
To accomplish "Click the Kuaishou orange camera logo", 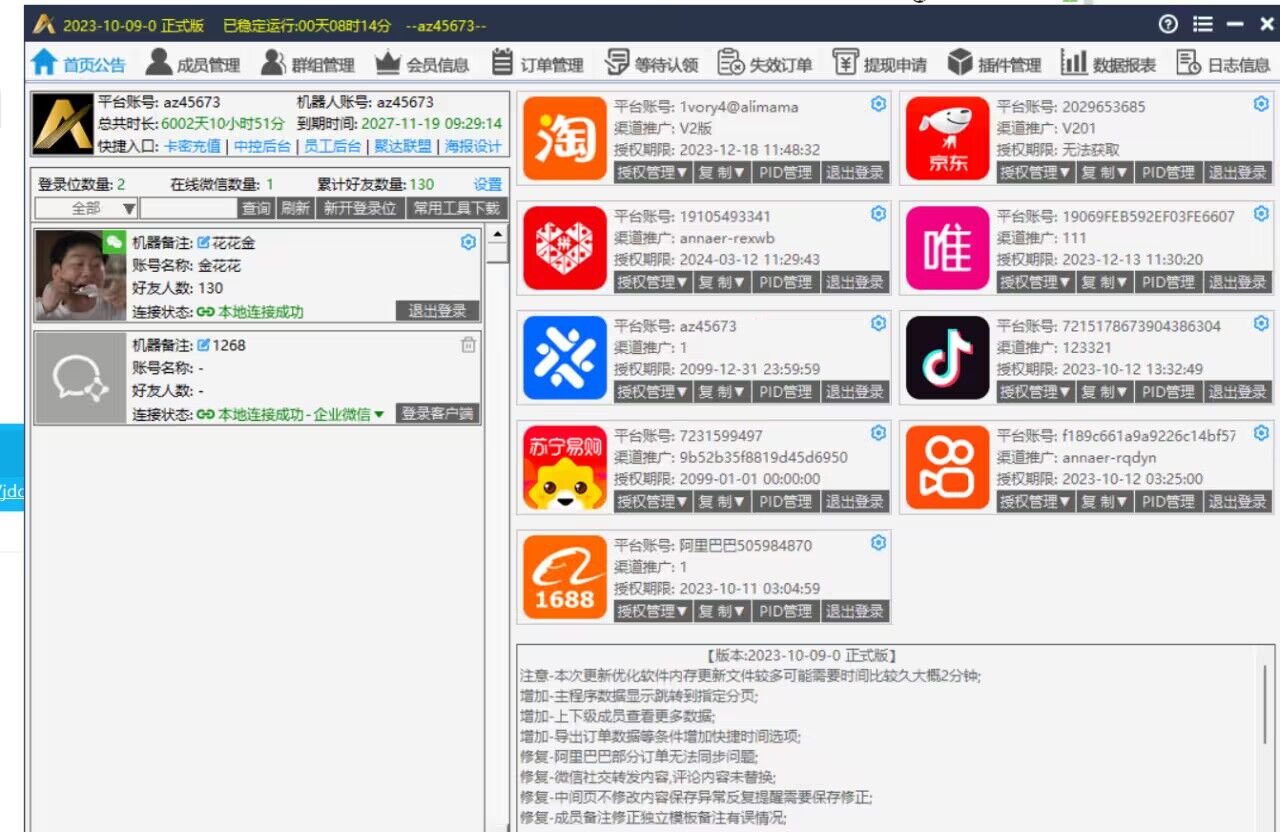I will [x=947, y=467].
